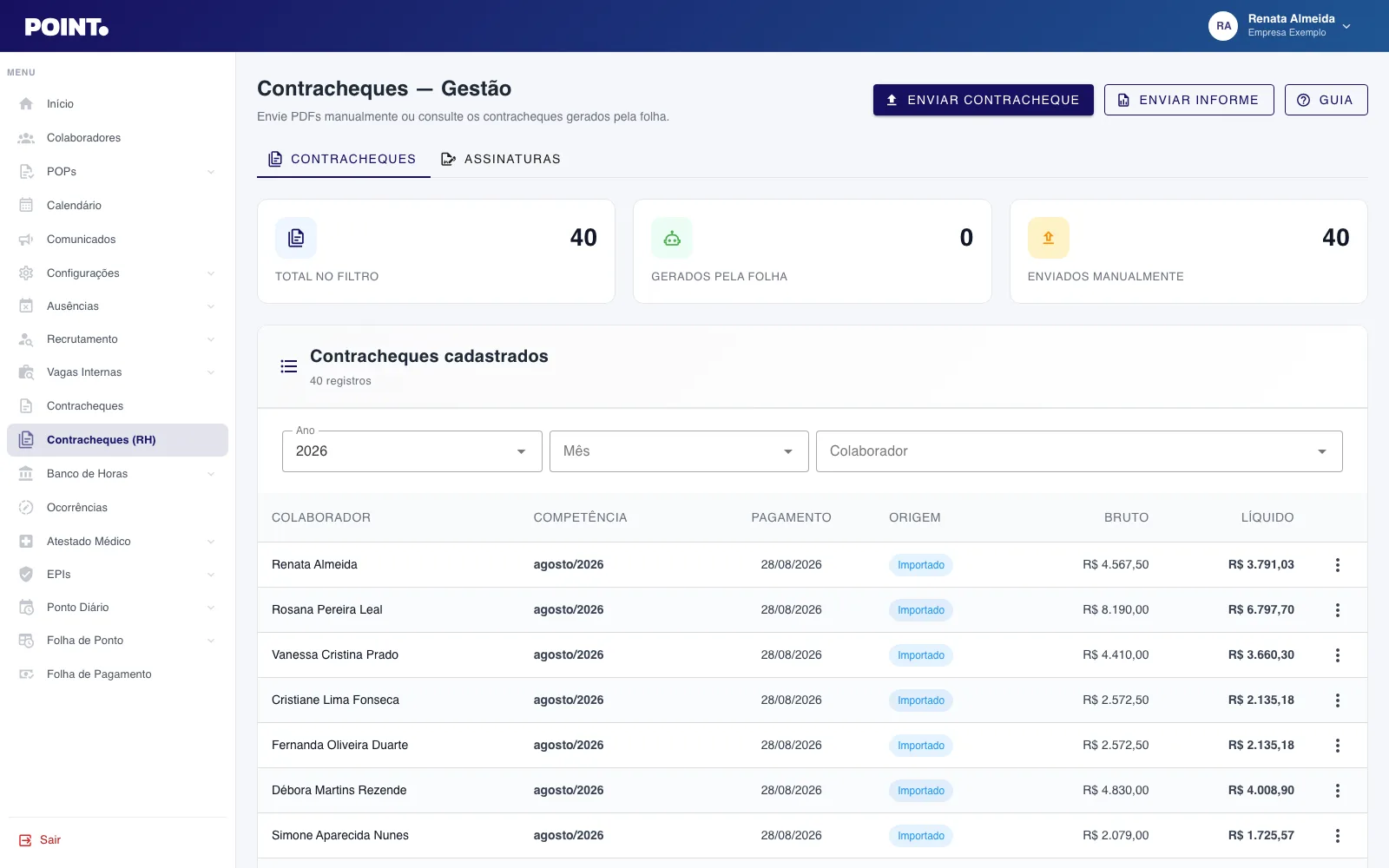Open row actions for Cristiane Lima Fonseca
Viewport: 1389px width, 868px height.
point(1337,700)
